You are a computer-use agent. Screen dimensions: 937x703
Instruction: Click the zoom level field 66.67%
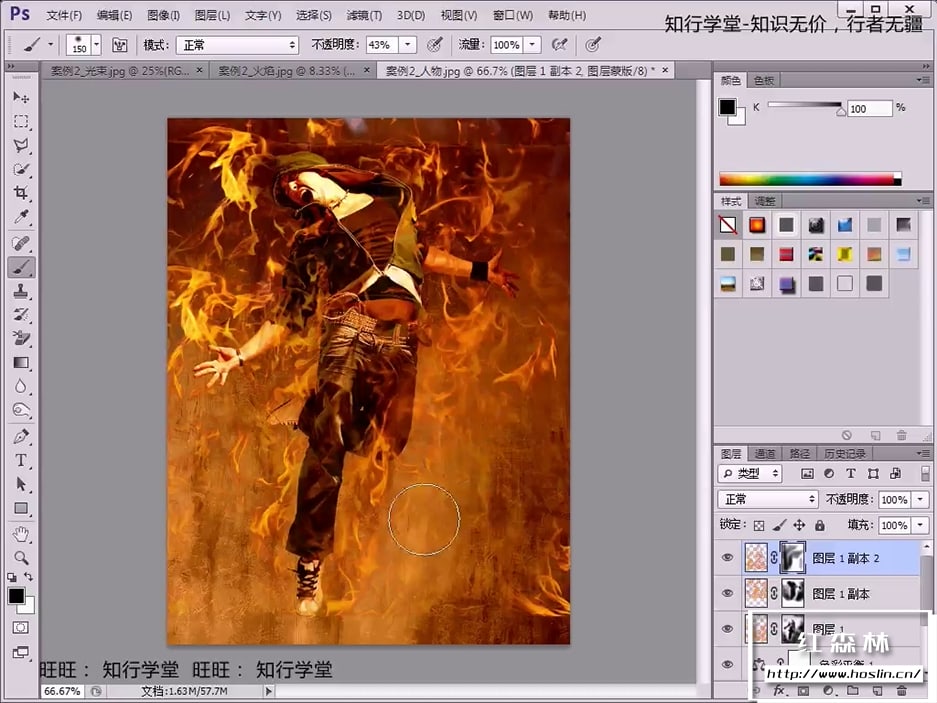coord(63,691)
